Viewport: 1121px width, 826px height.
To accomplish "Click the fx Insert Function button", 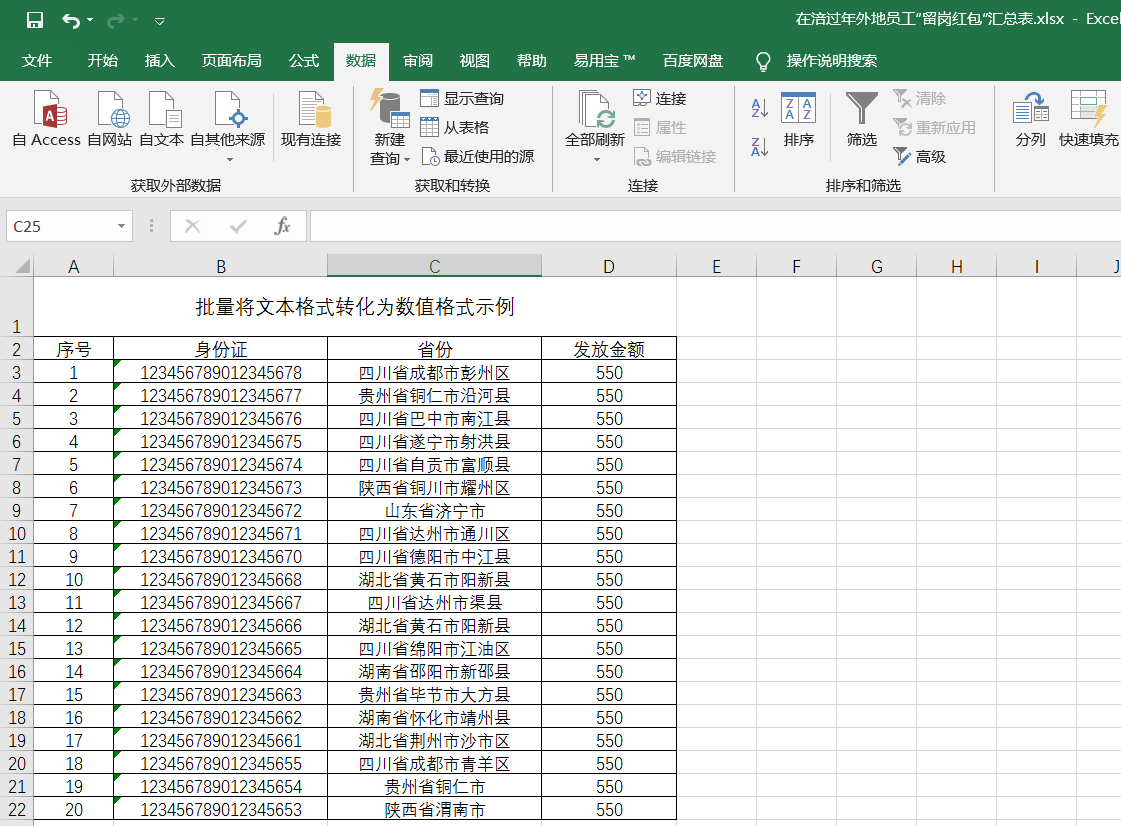I will (282, 227).
